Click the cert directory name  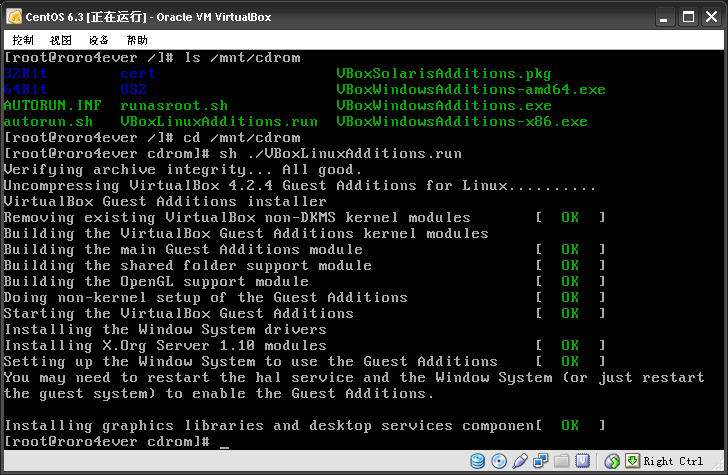click(x=138, y=73)
